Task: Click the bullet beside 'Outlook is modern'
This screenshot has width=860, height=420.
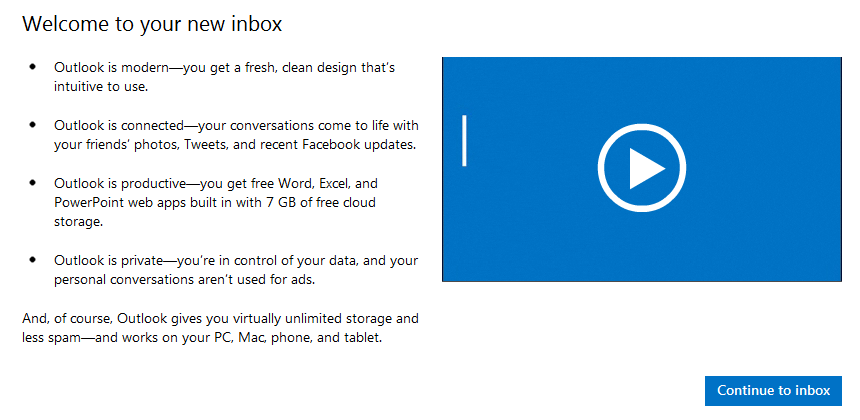Action: coord(32,67)
